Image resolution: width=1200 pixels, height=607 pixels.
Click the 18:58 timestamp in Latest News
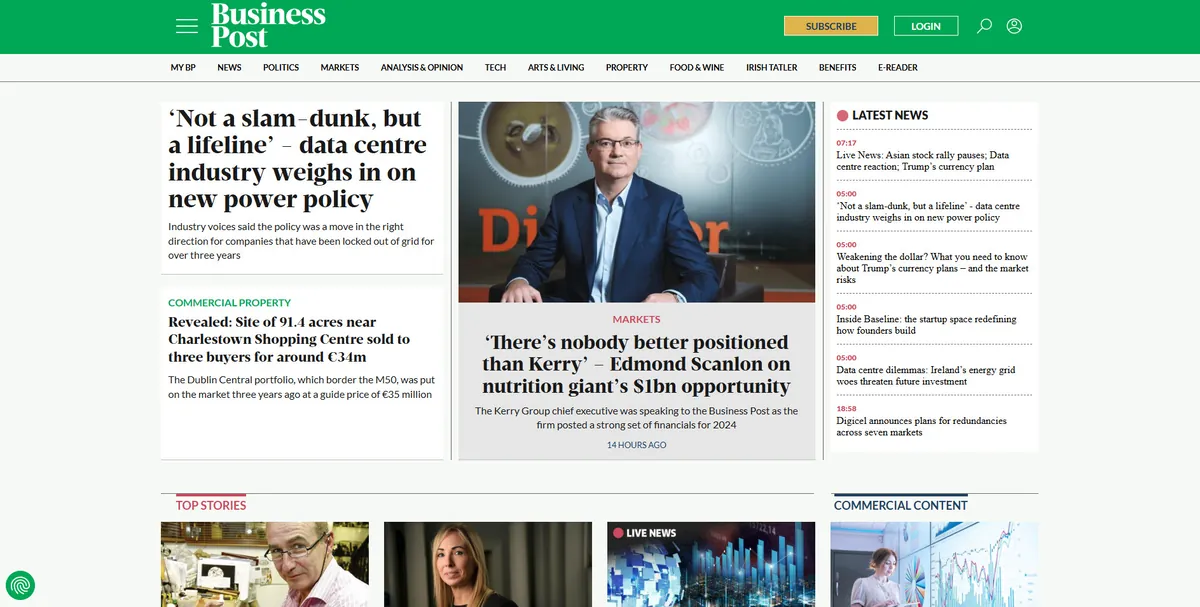846,408
